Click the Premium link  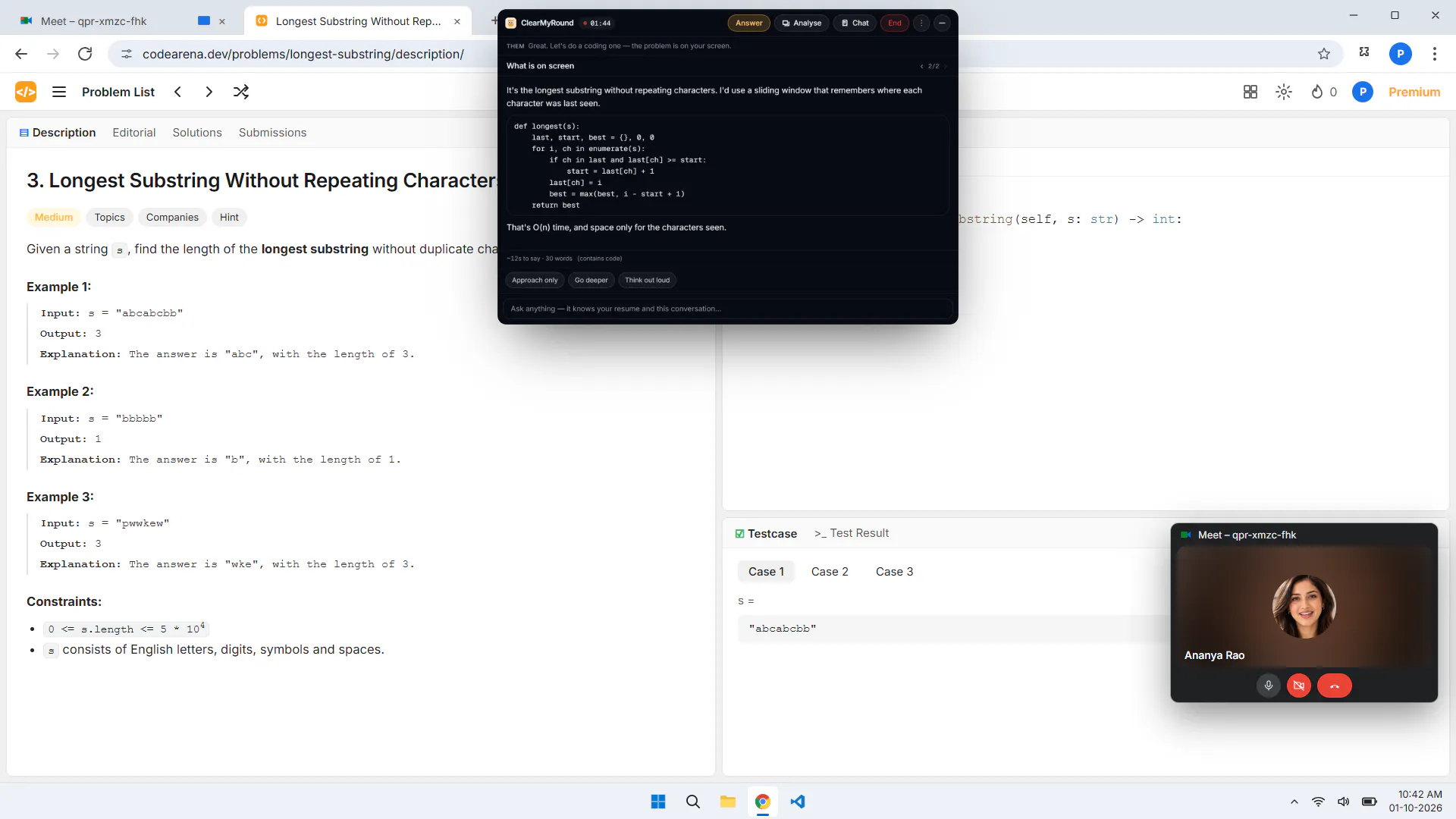tap(1414, 92)
